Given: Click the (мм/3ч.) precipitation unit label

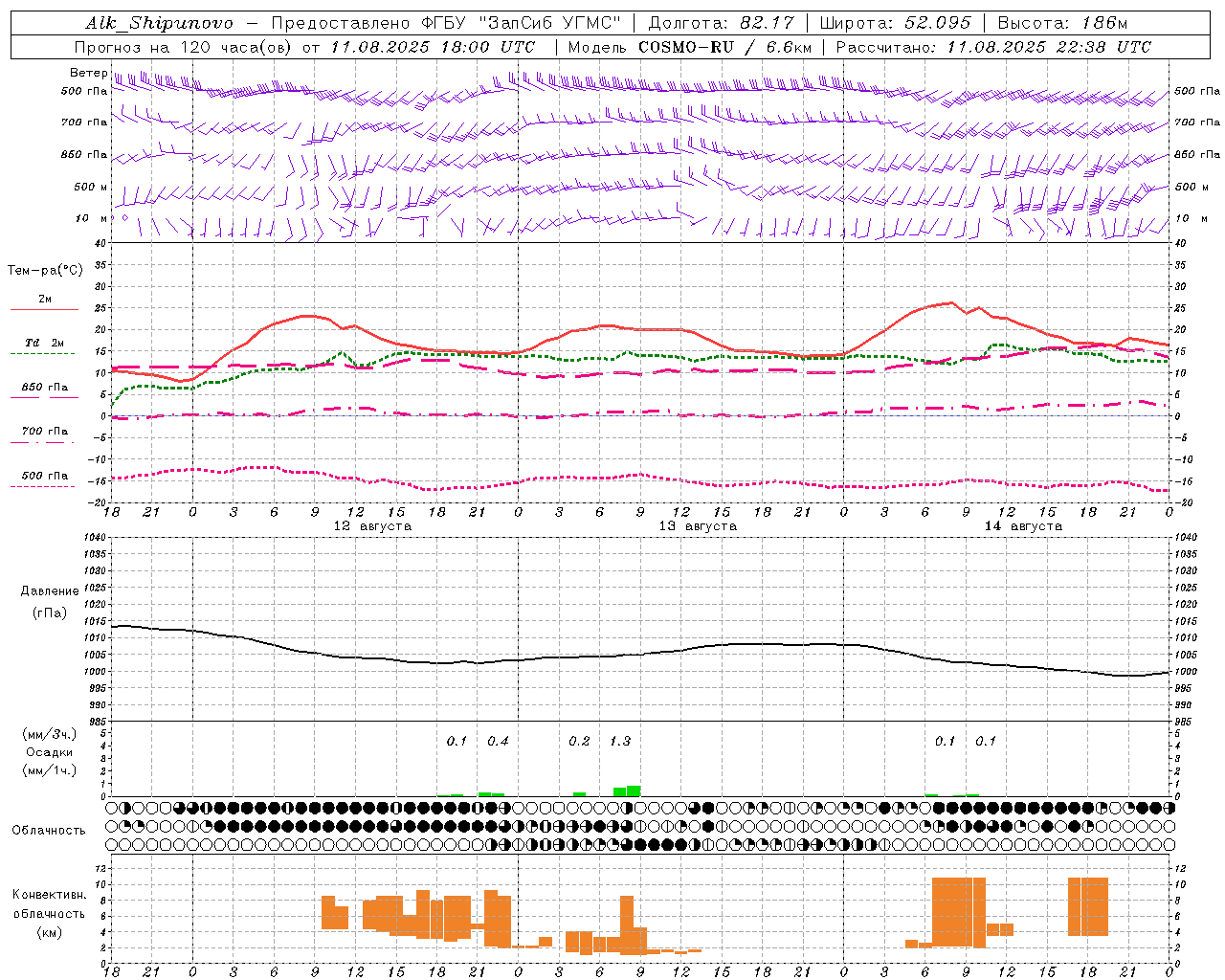Looking at the screenshot, I should [50, 734].
